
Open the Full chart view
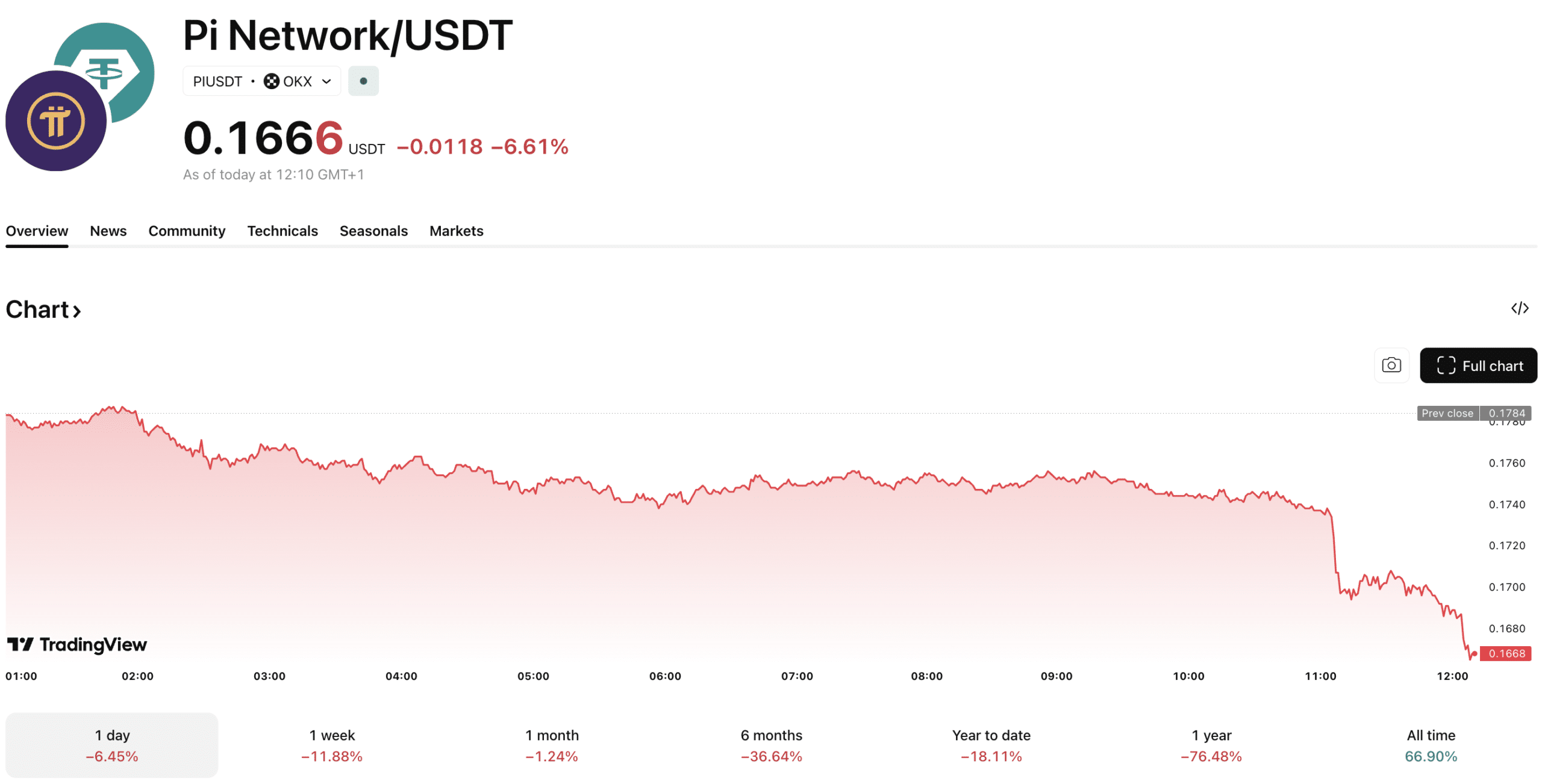click(x=1478, y=366)
